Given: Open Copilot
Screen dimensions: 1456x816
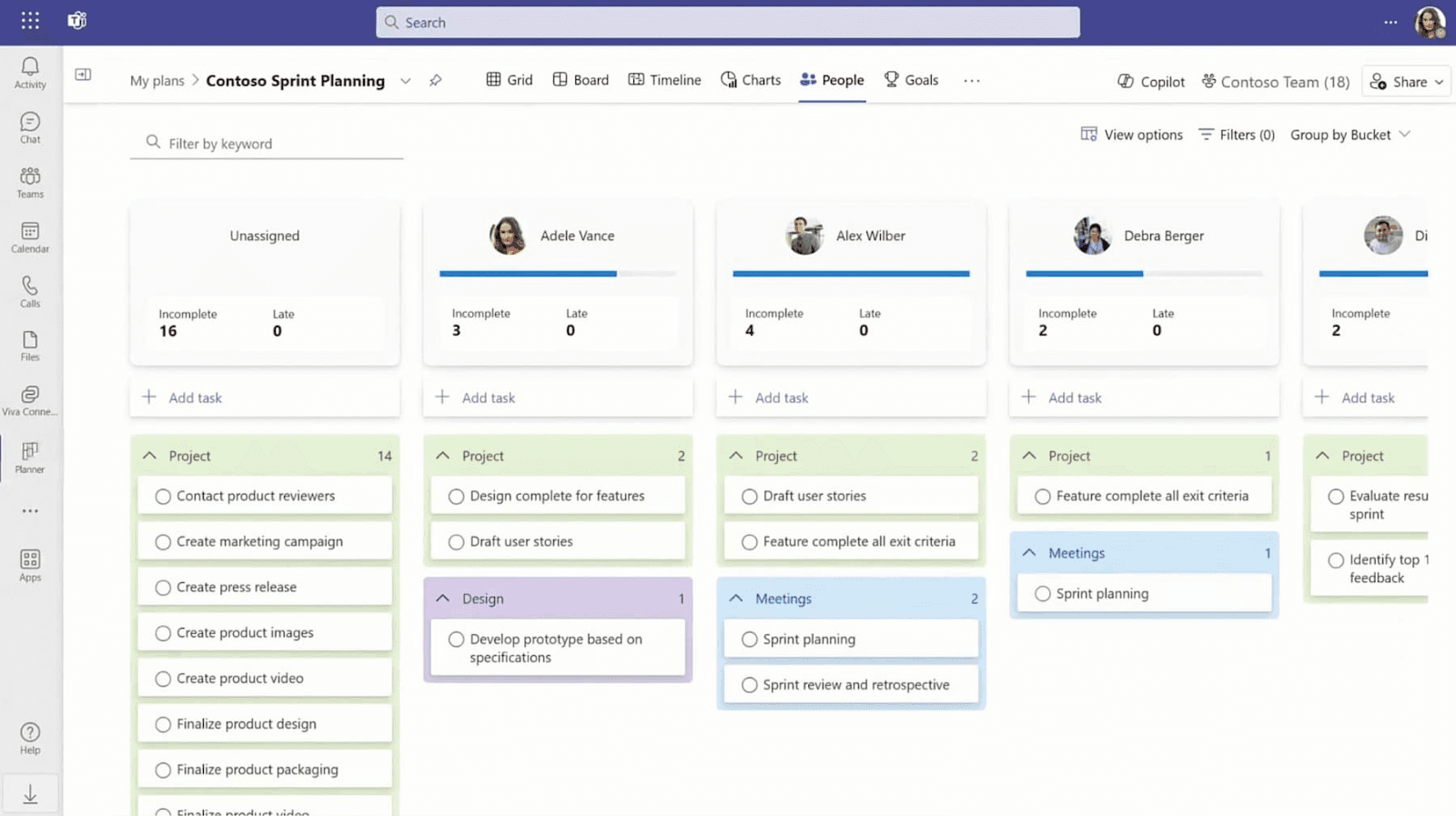Looking at the screenshot, I should (1151, 81).
